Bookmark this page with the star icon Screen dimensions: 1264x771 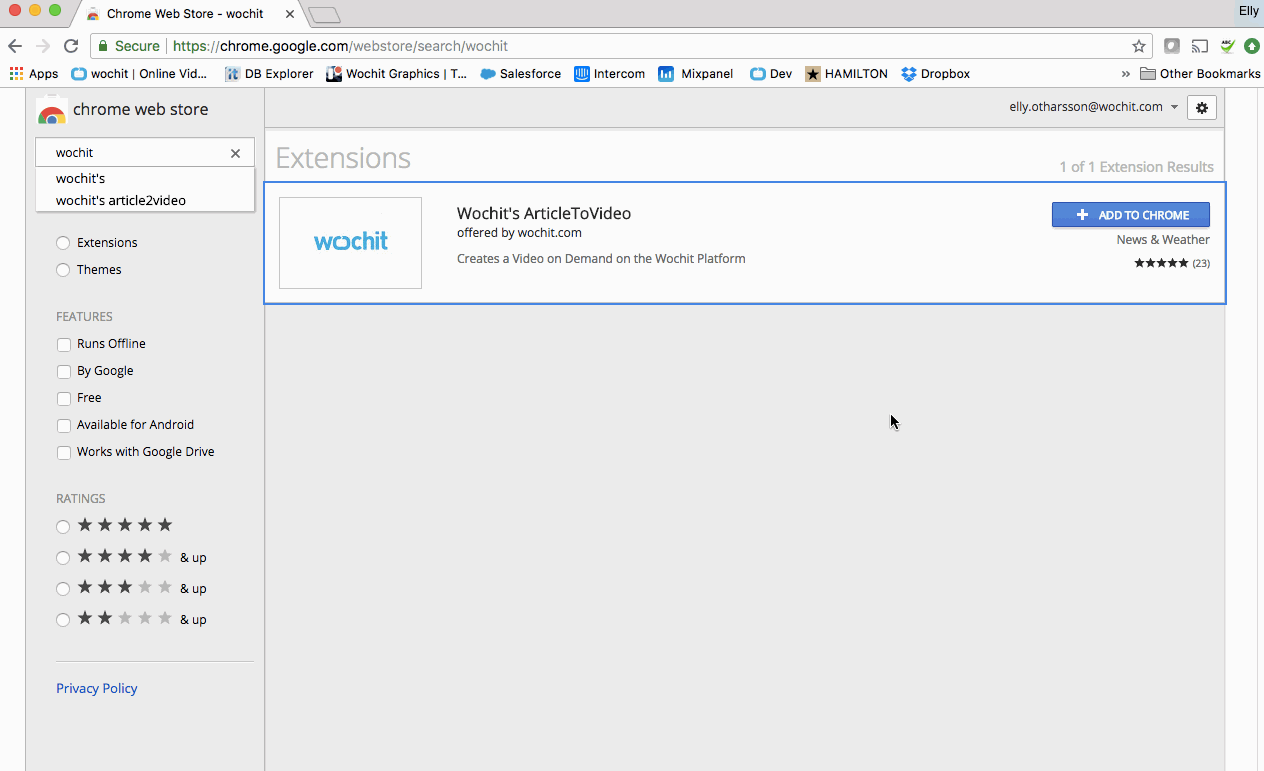[x=1138, y=46]
